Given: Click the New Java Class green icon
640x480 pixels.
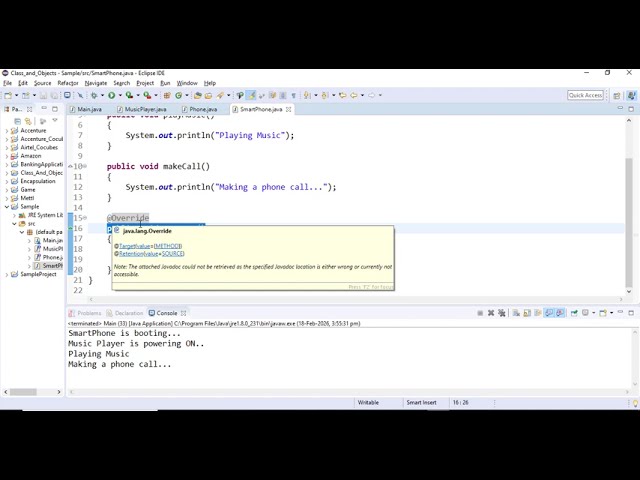Looking at the screenshot, I should (178, 95).
